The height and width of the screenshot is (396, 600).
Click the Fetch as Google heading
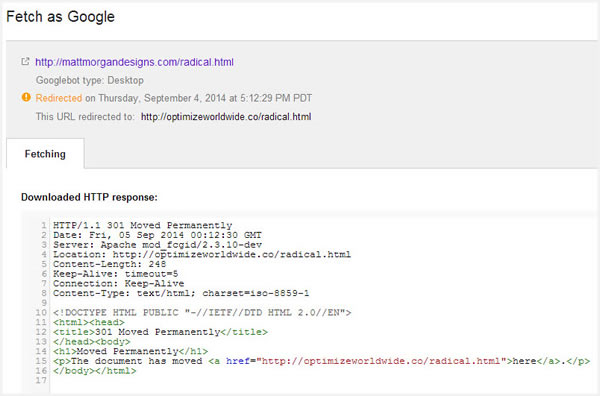point(60,17)
